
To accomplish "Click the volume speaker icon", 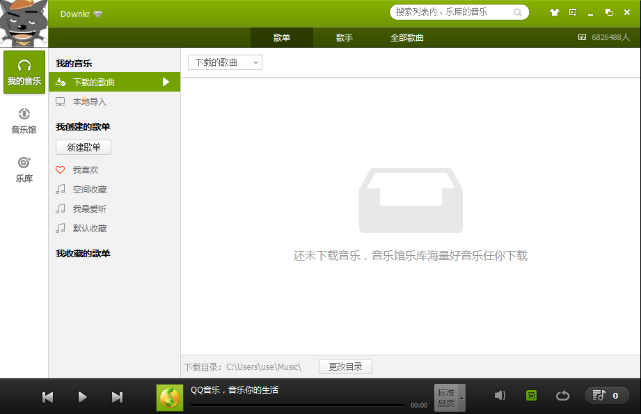I will [x=500, y=395].
